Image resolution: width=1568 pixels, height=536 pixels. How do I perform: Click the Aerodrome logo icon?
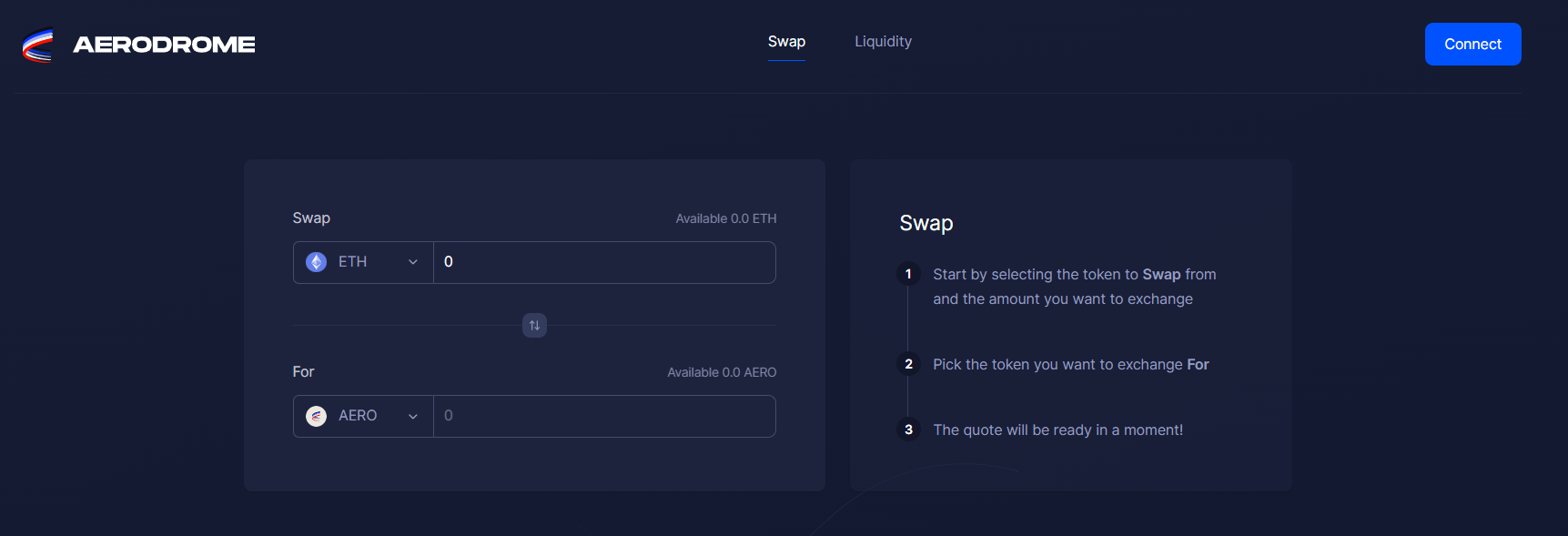pyautogui.click(x=37, y=44)
